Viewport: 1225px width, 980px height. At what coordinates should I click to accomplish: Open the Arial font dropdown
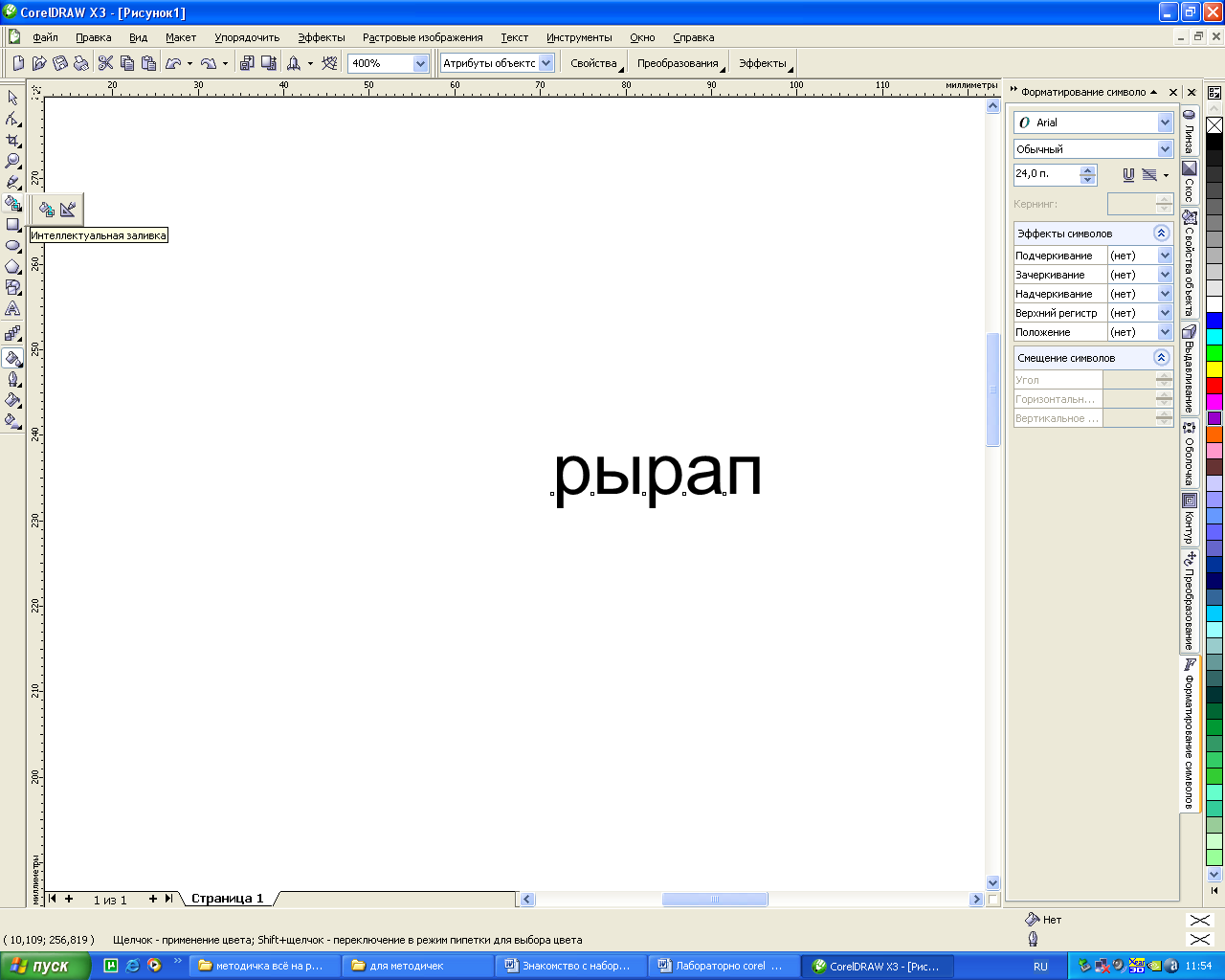coord(1165,122)
